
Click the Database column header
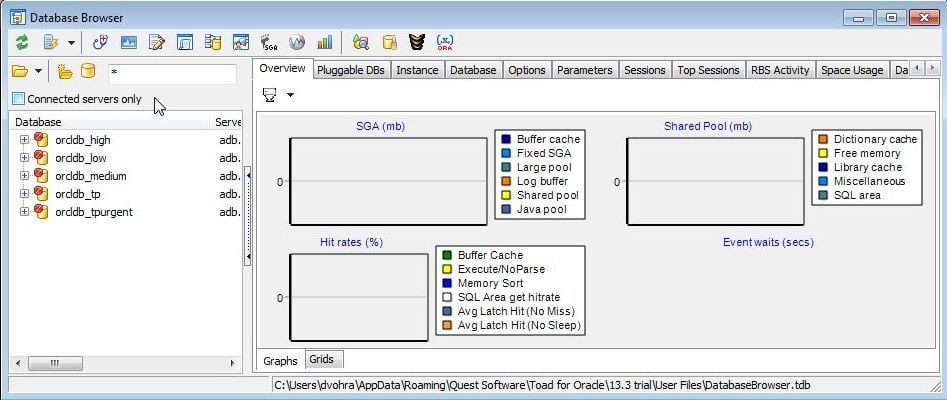(x=110, y=122)
